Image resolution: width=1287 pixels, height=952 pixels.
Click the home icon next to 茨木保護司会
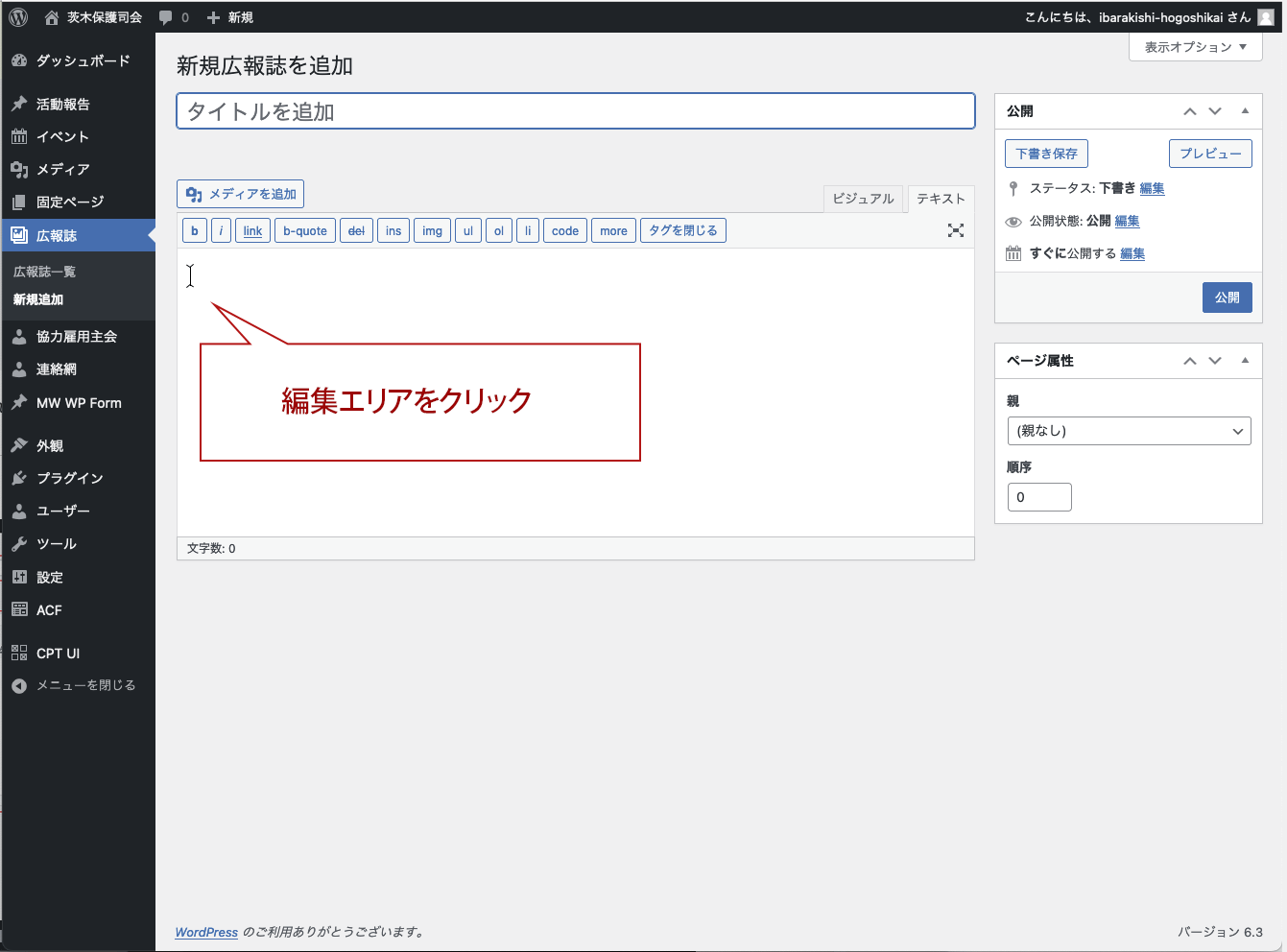52,17
